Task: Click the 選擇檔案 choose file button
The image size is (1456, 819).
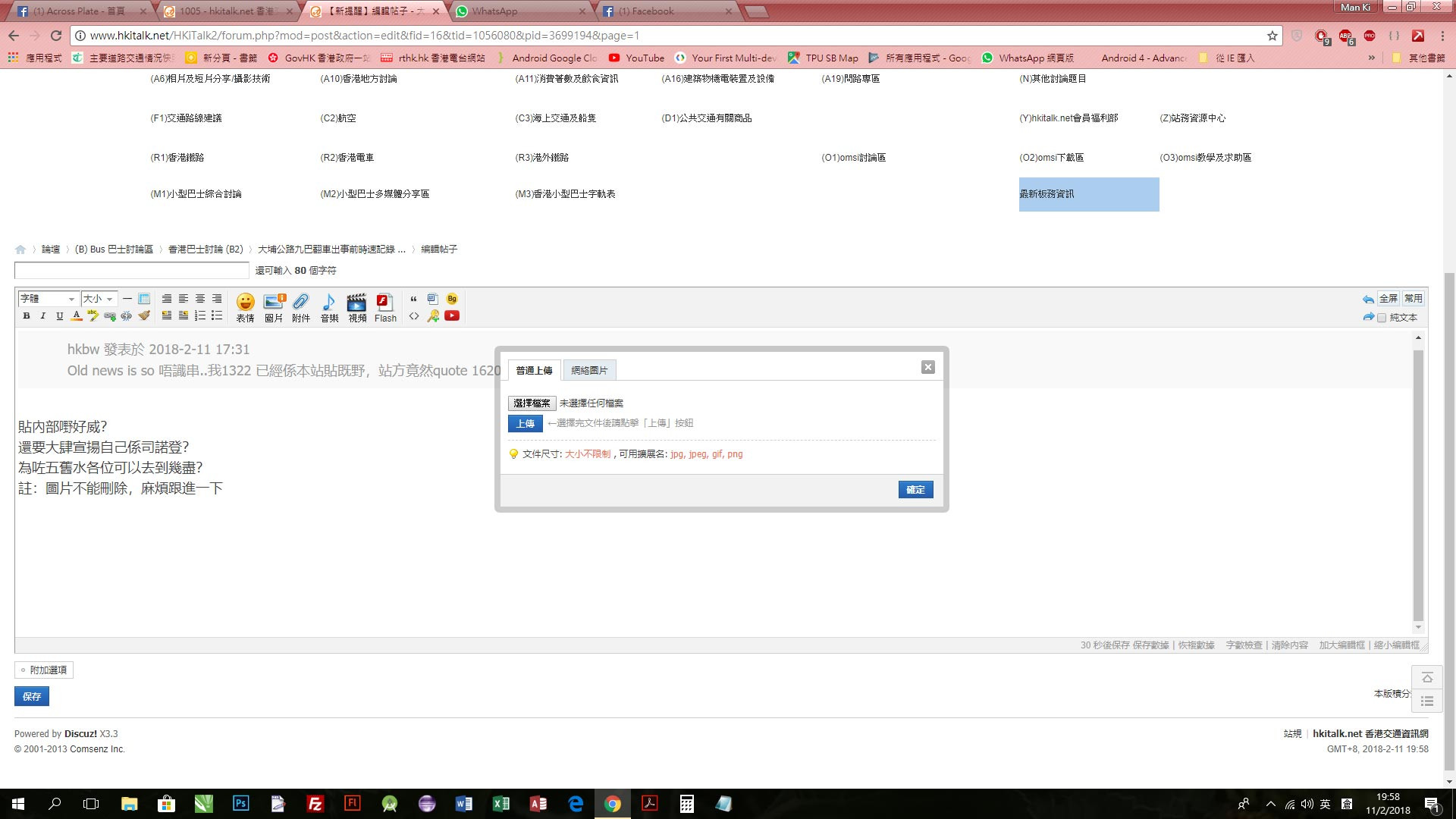Action: pos(532,403)
